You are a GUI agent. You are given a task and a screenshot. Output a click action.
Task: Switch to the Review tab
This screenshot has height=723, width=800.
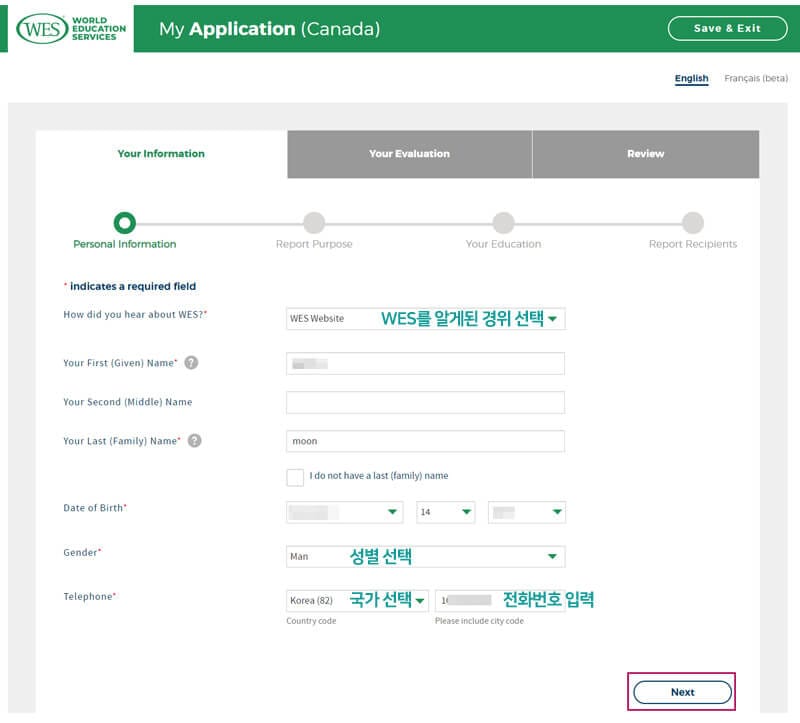645,154
